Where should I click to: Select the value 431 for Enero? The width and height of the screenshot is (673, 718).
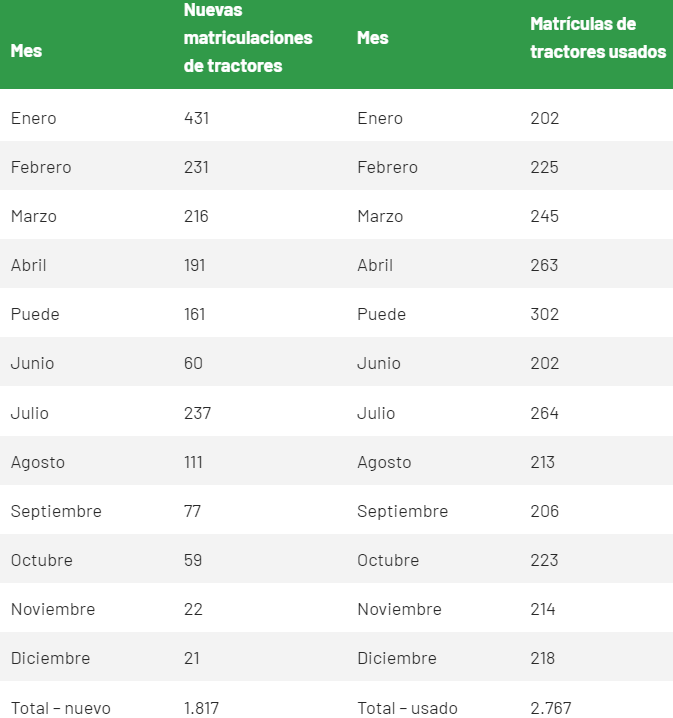(196, 118)
